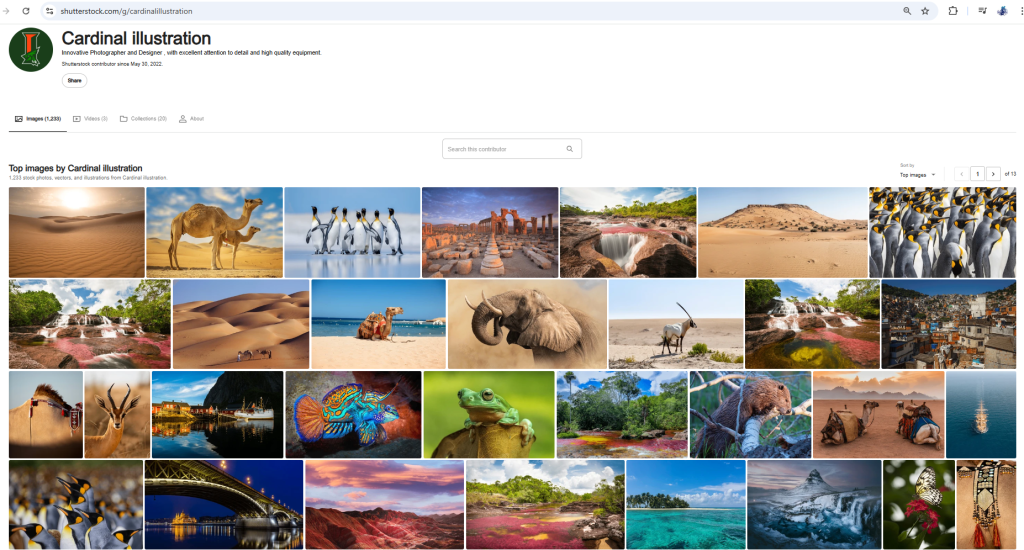
Task: Open the browser extensions puzzle icon
Action: pos(953,11)
